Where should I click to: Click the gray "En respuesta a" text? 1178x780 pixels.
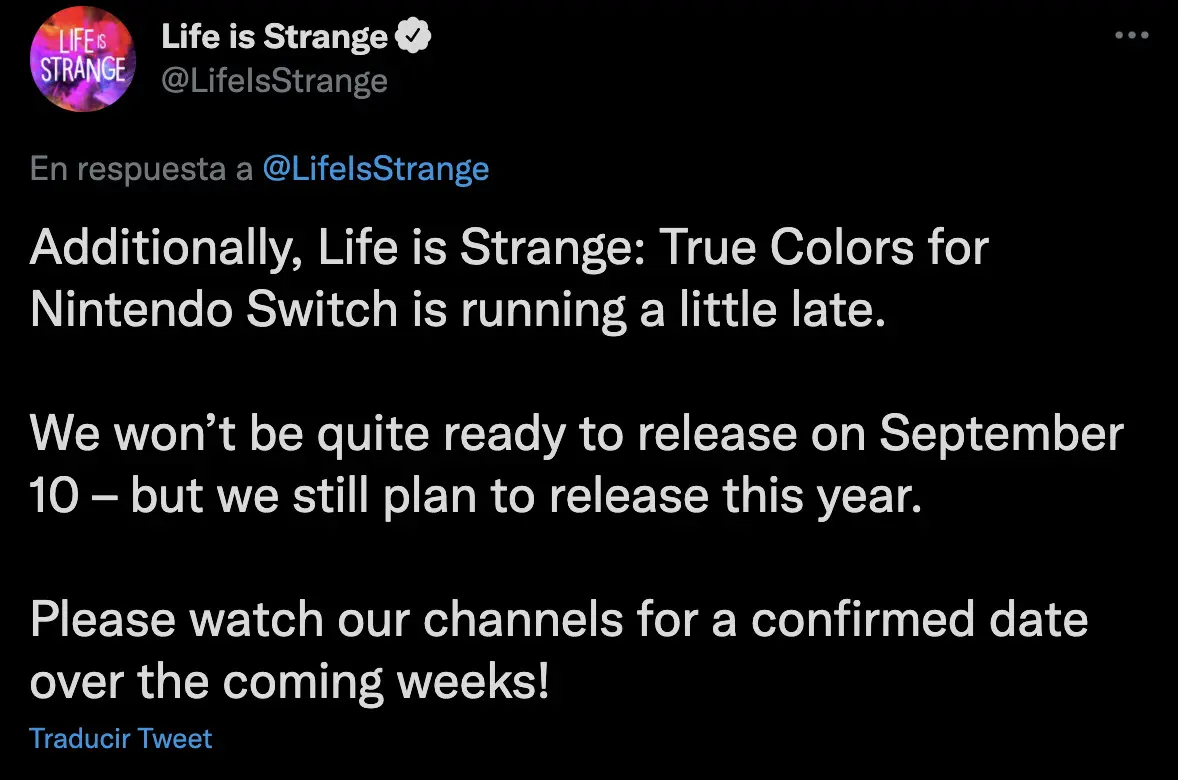pyautogui.click(x=141, y=169)
